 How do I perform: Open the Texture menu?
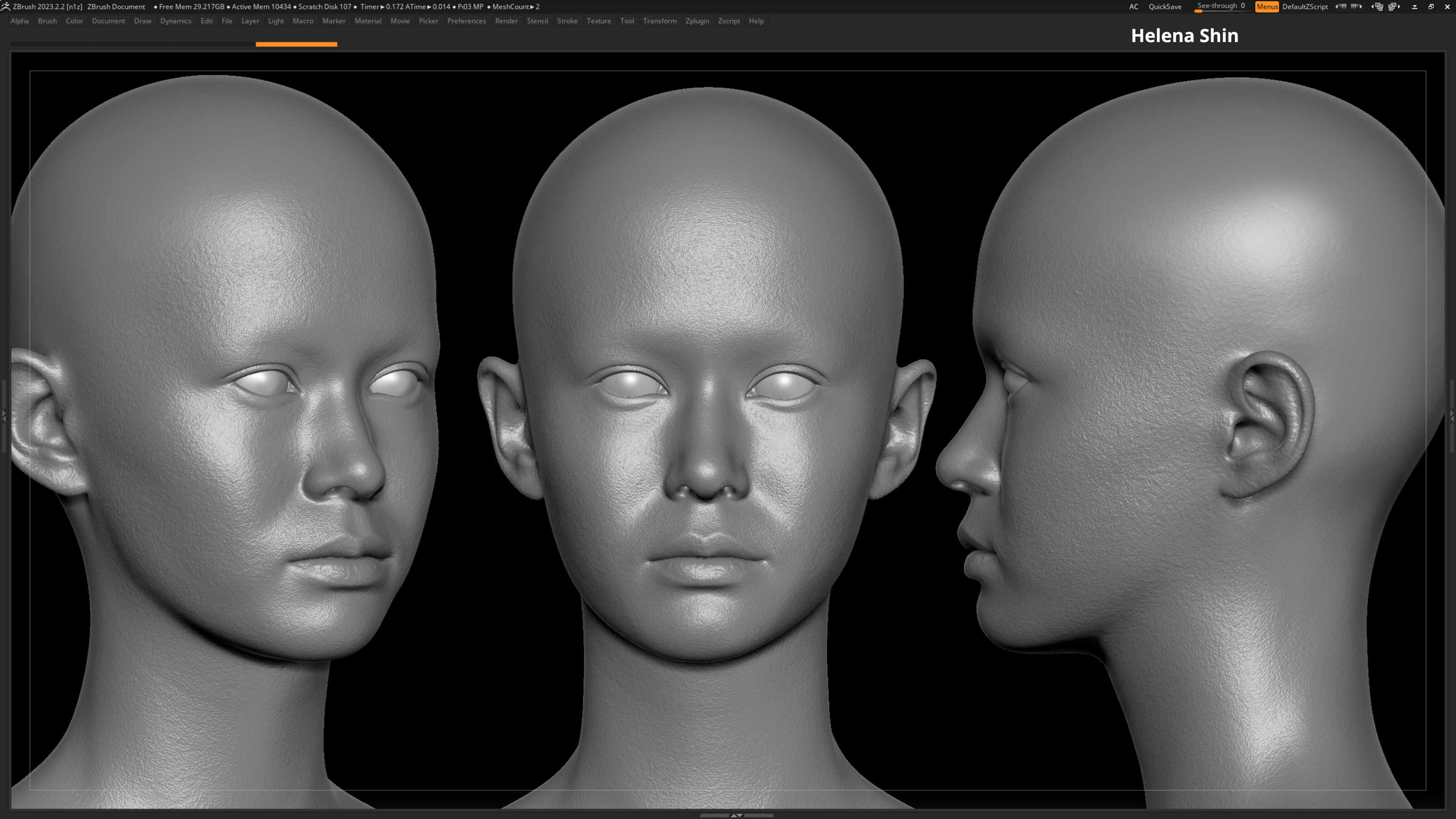[x=599, y=21]
